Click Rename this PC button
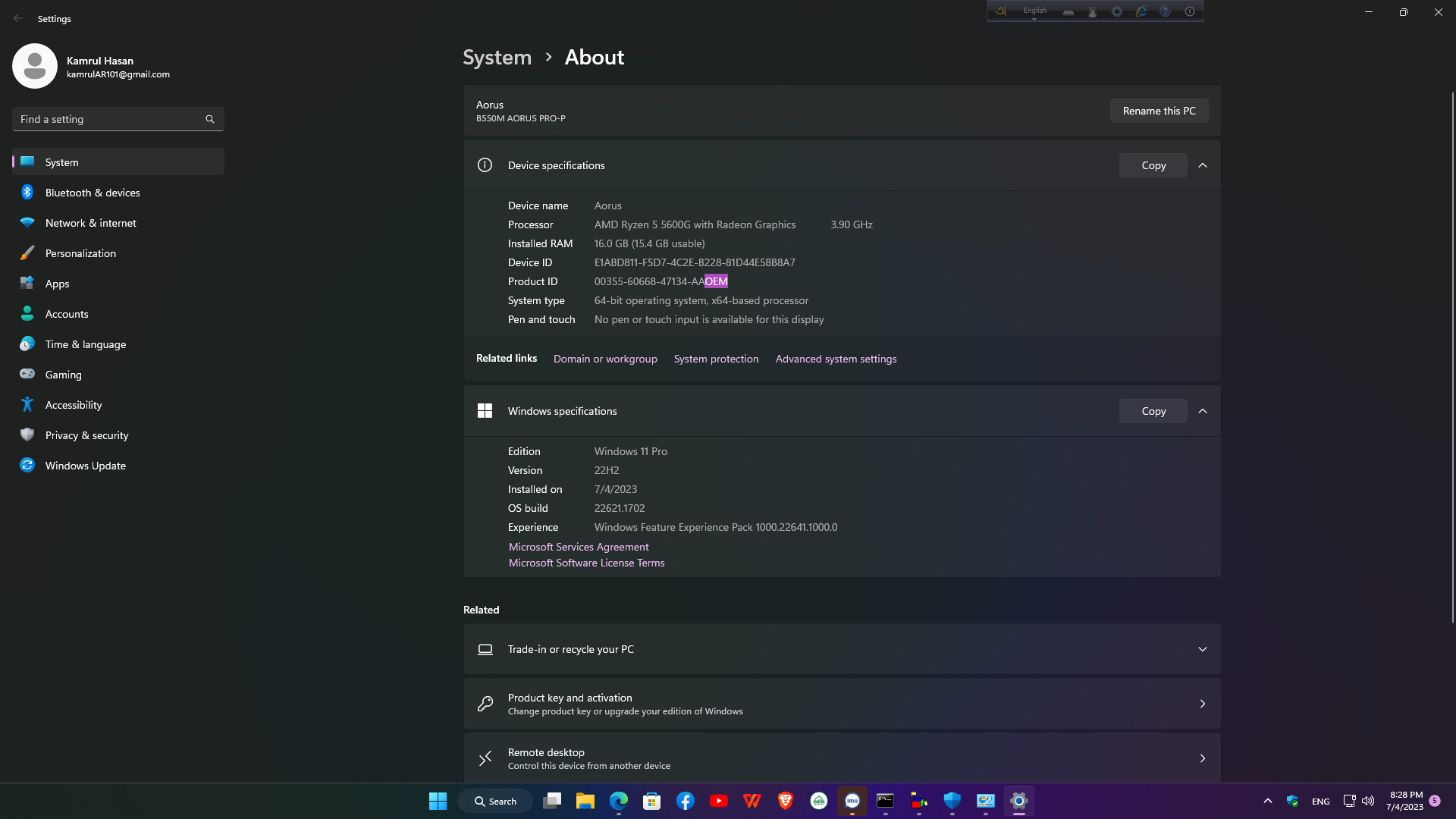1456x819 pixels. pyautogui.click(x=1159, y=111)
